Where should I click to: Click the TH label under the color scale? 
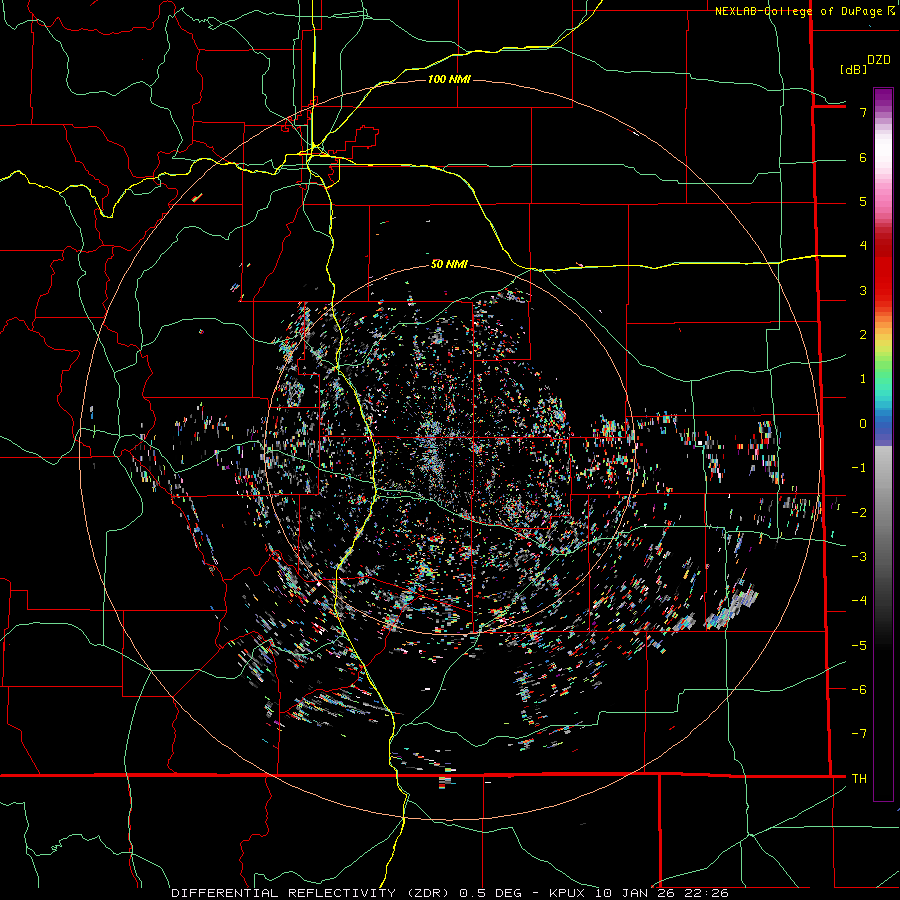(x=859, y=778)
